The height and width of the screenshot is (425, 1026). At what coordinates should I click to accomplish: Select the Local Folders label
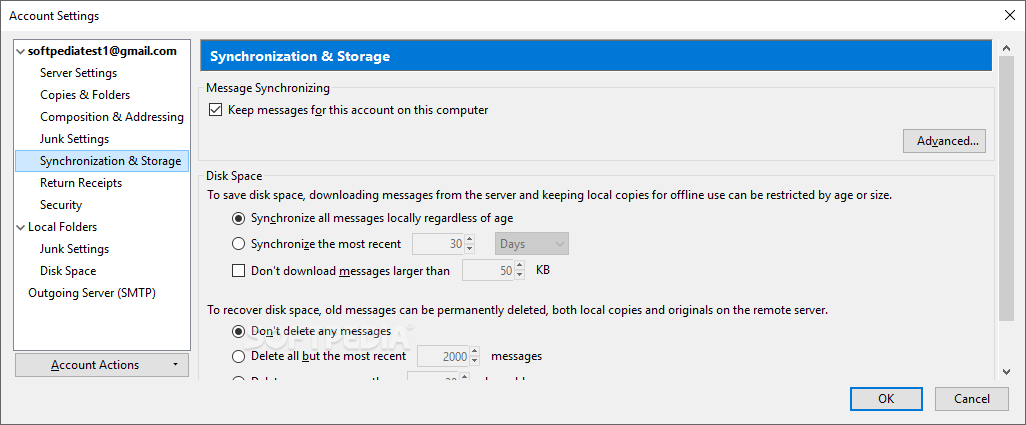click(62, 227)
